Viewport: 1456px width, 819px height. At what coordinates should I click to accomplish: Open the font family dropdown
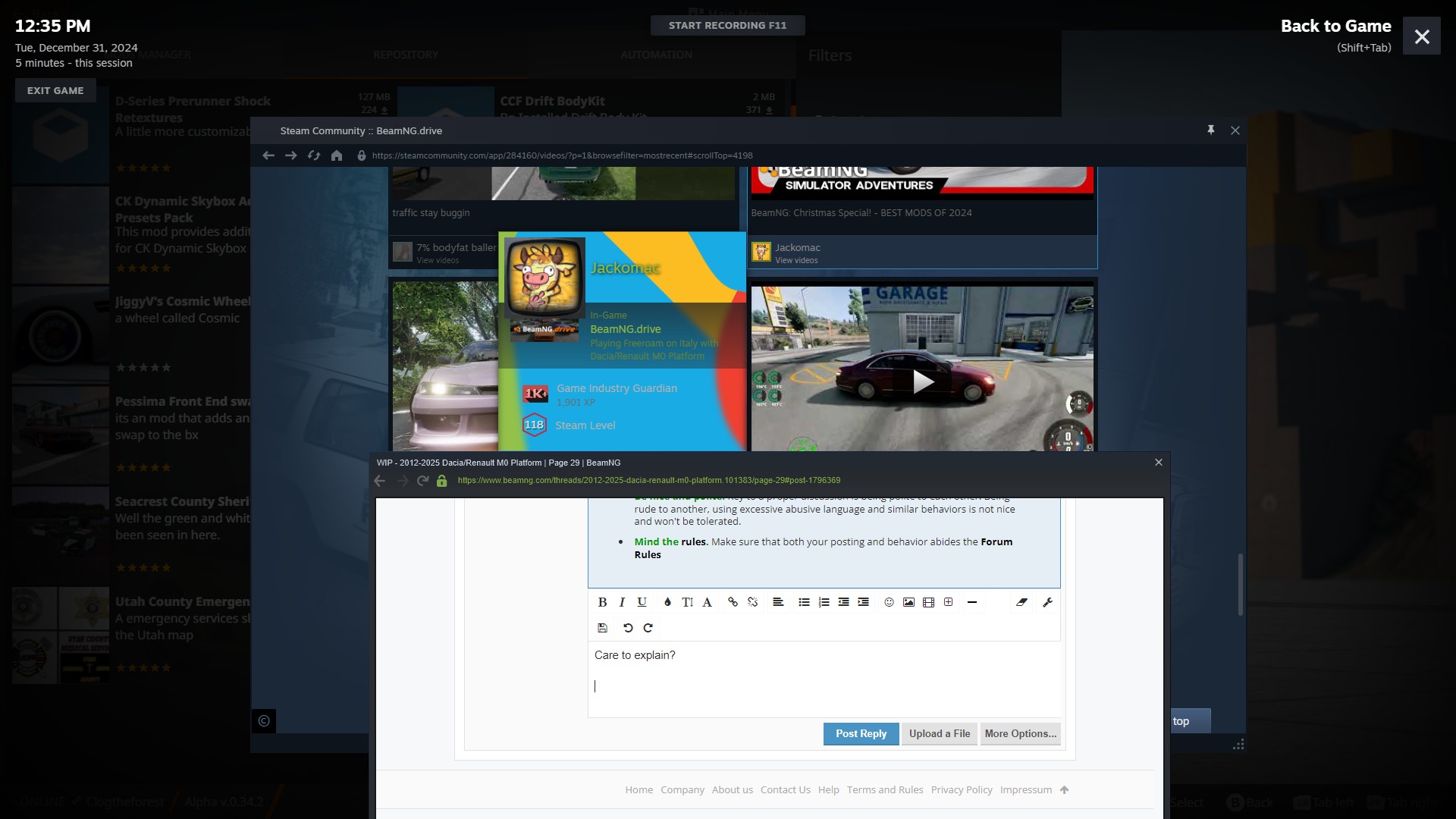(x=707, y=602)
